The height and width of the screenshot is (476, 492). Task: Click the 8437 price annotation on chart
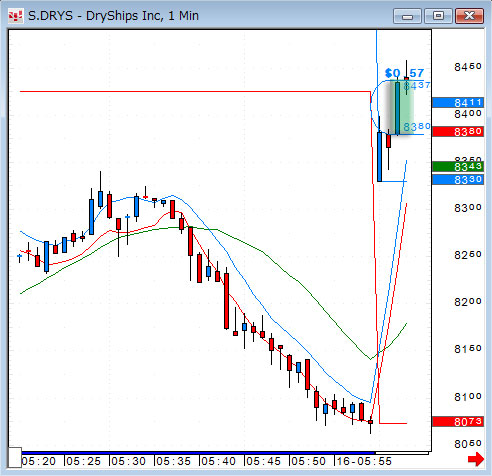(417, 86)
